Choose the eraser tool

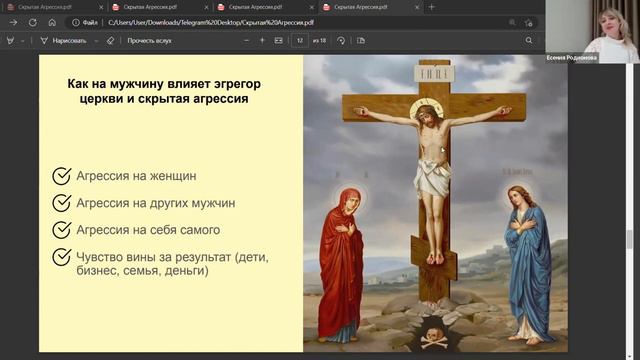point(110,40)
